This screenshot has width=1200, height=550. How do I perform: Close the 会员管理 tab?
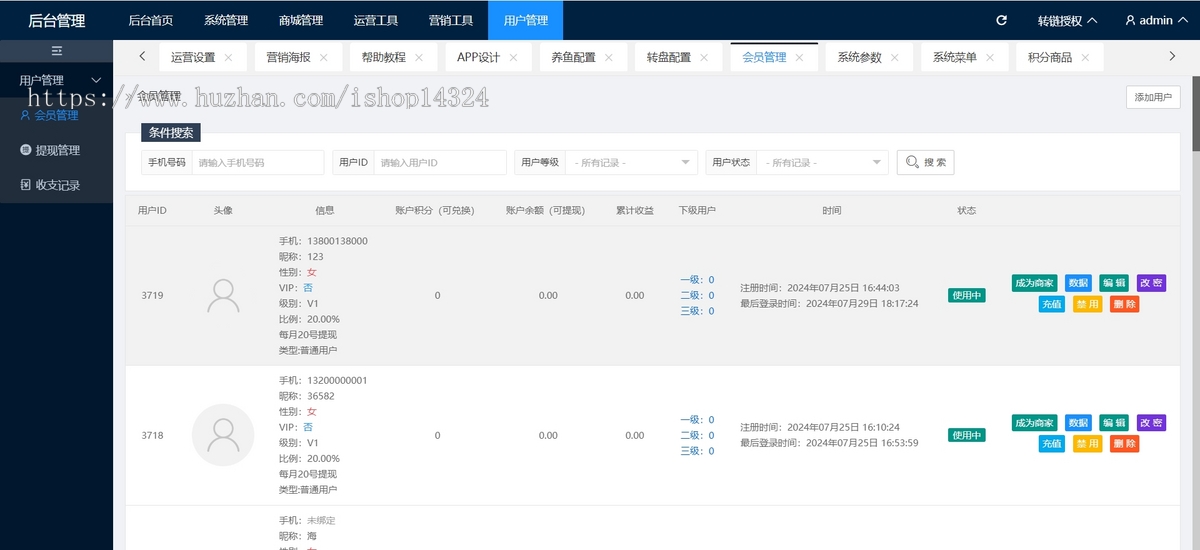[x=800, y=58]
